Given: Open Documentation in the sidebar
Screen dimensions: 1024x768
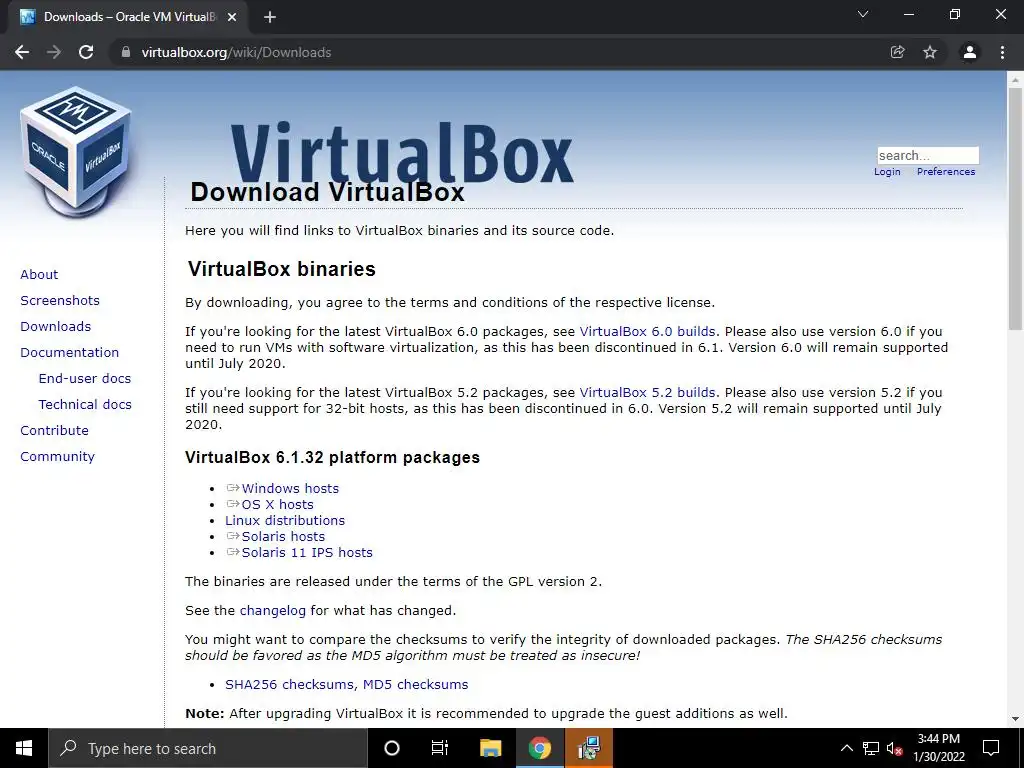Looking at the screenshot, I should (x=69, y=353).
